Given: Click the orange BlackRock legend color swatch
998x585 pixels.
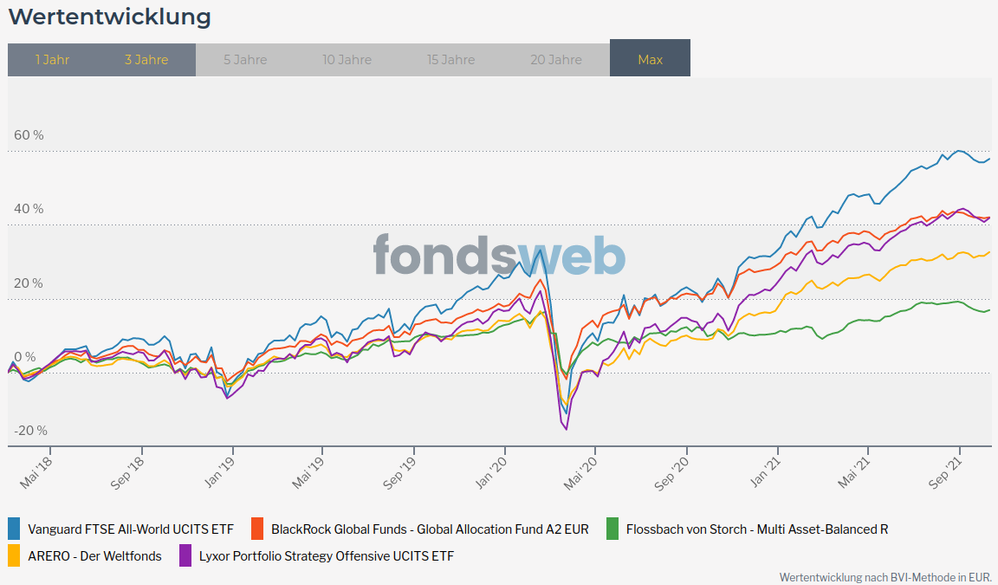Looking at the screenshot, I should (257, 529).
